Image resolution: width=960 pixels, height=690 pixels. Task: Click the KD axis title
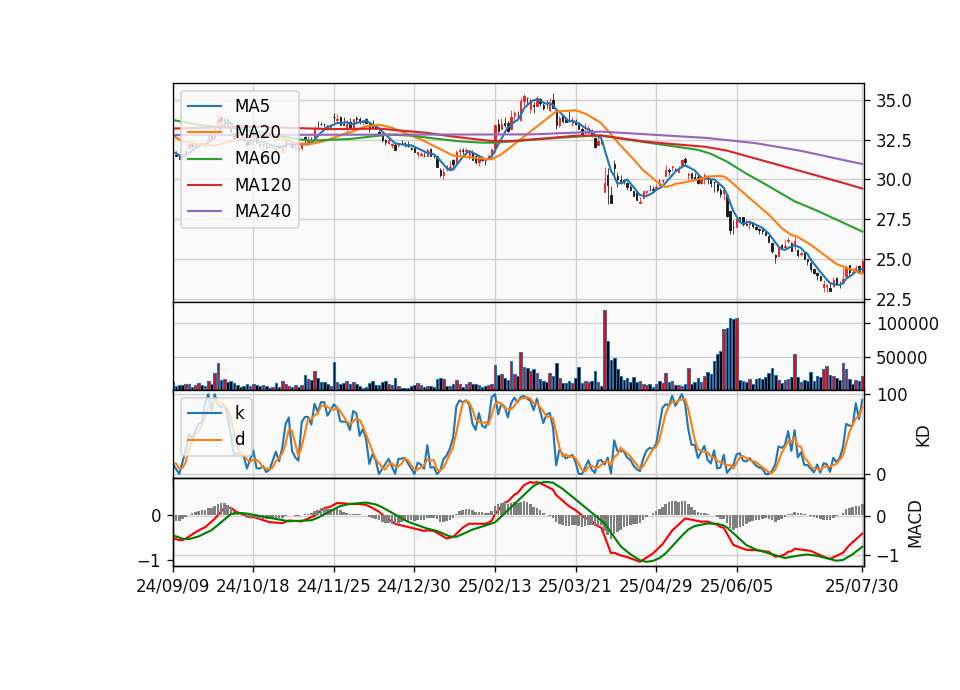tap(923, 436)
